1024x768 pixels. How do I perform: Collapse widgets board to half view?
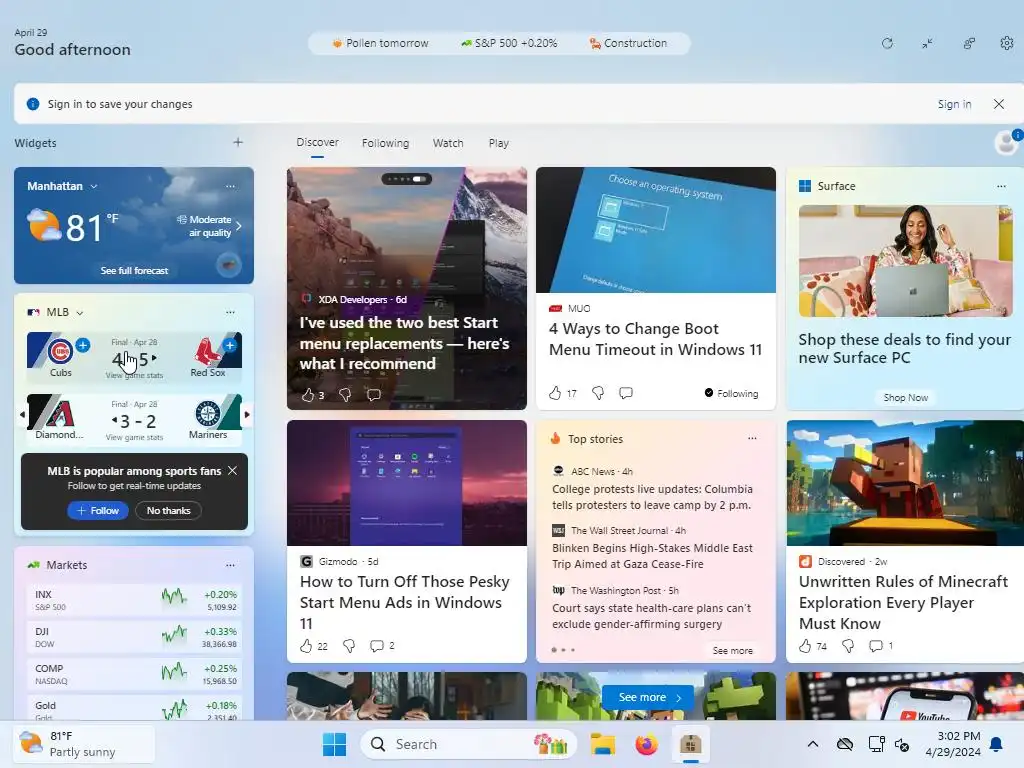pos(927,44)
